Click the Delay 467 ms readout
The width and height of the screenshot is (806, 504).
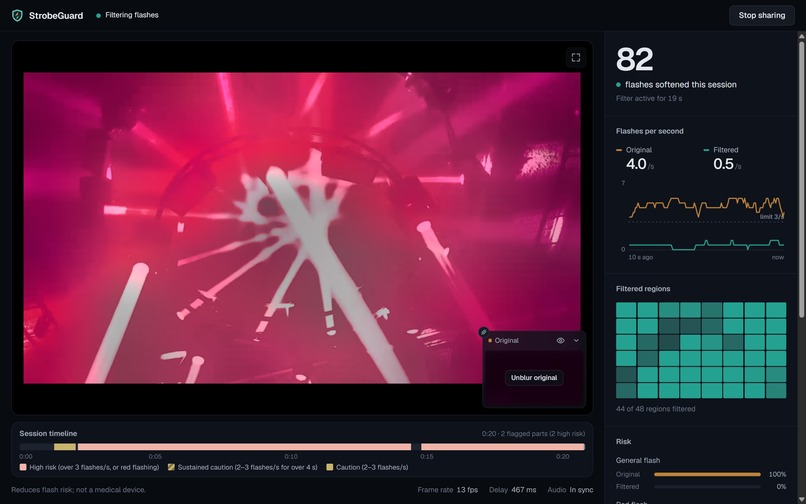(512, 490)
